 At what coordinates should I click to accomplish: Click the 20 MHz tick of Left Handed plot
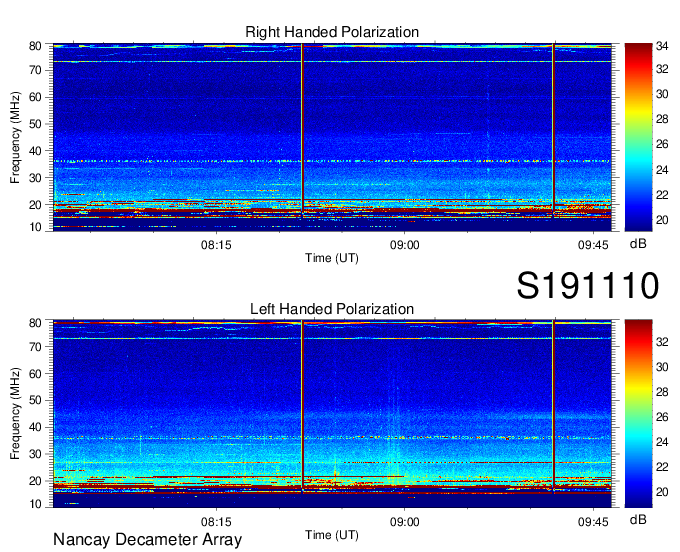(x=35, y=481)
